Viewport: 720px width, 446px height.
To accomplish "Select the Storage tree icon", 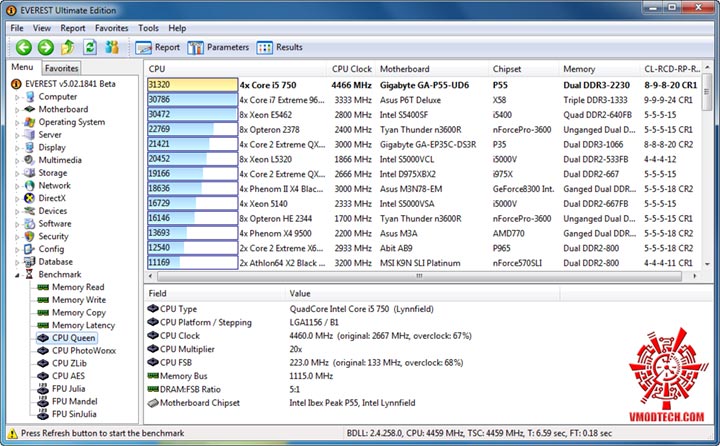I will pyautogui.click(x=30, y=173).
